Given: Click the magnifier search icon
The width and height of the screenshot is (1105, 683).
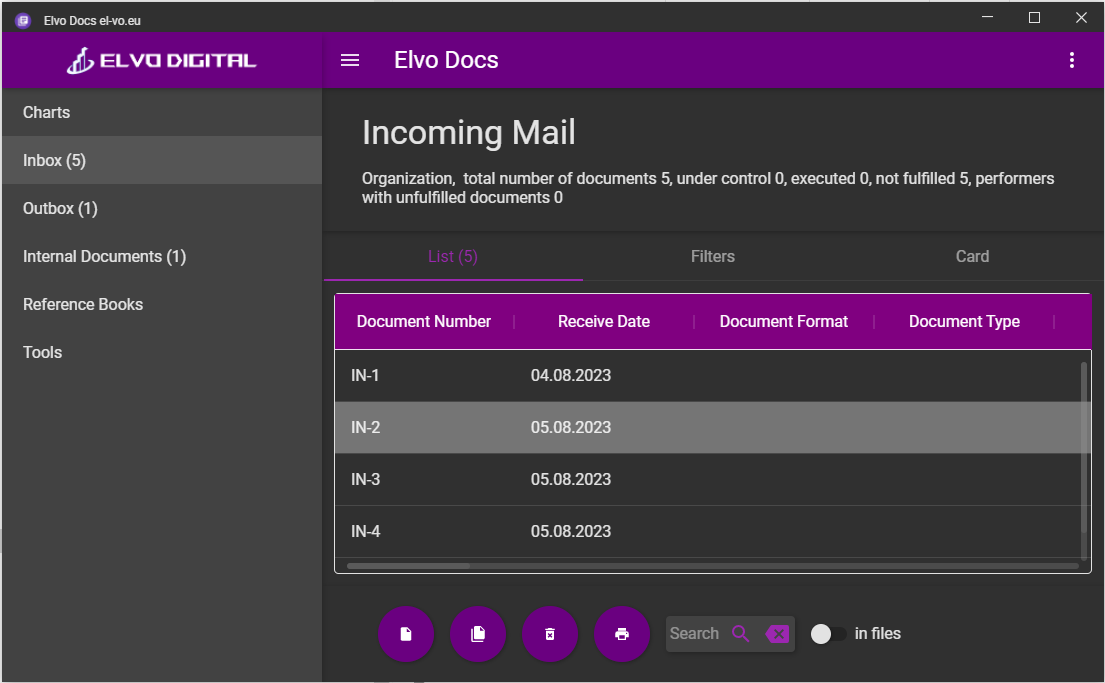Looking at the screenshot, I should tap(740, 633).
